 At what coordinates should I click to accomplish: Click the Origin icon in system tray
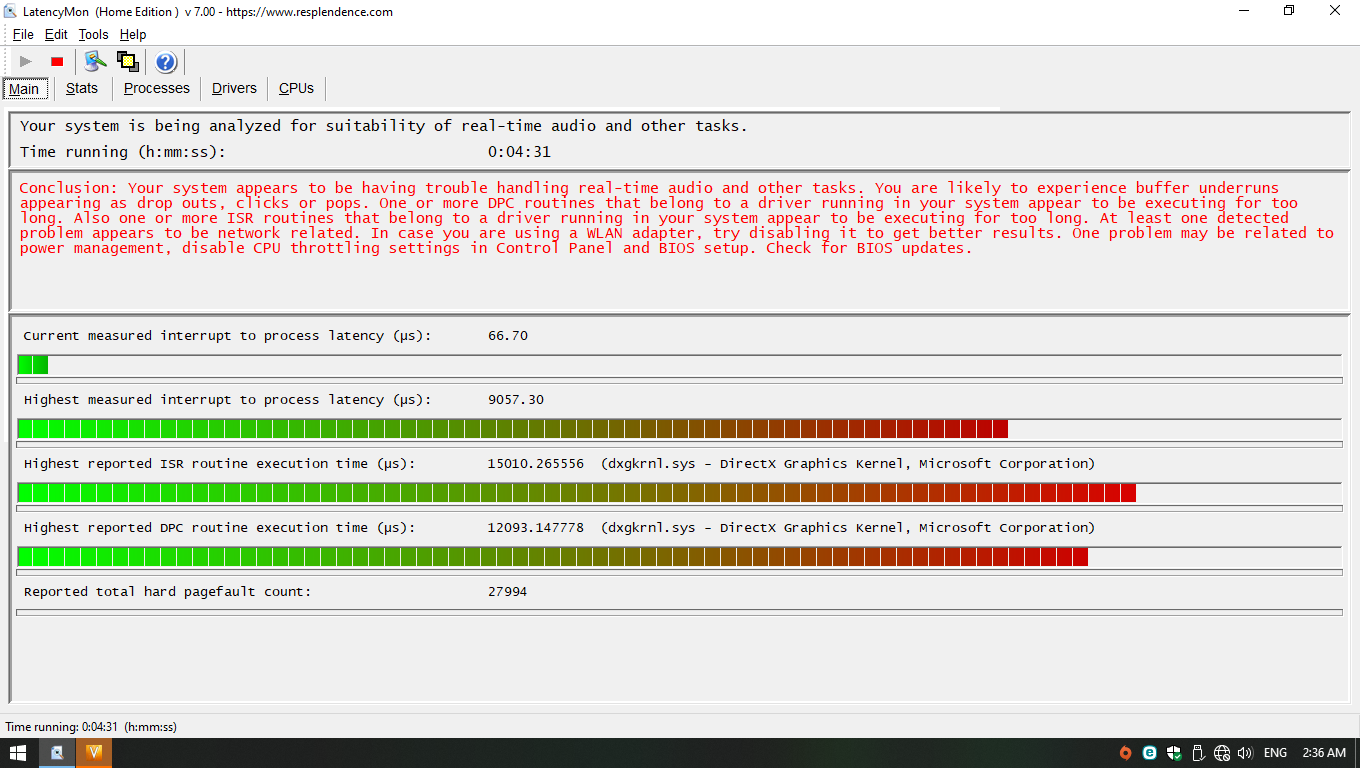tap(1126, 753)
